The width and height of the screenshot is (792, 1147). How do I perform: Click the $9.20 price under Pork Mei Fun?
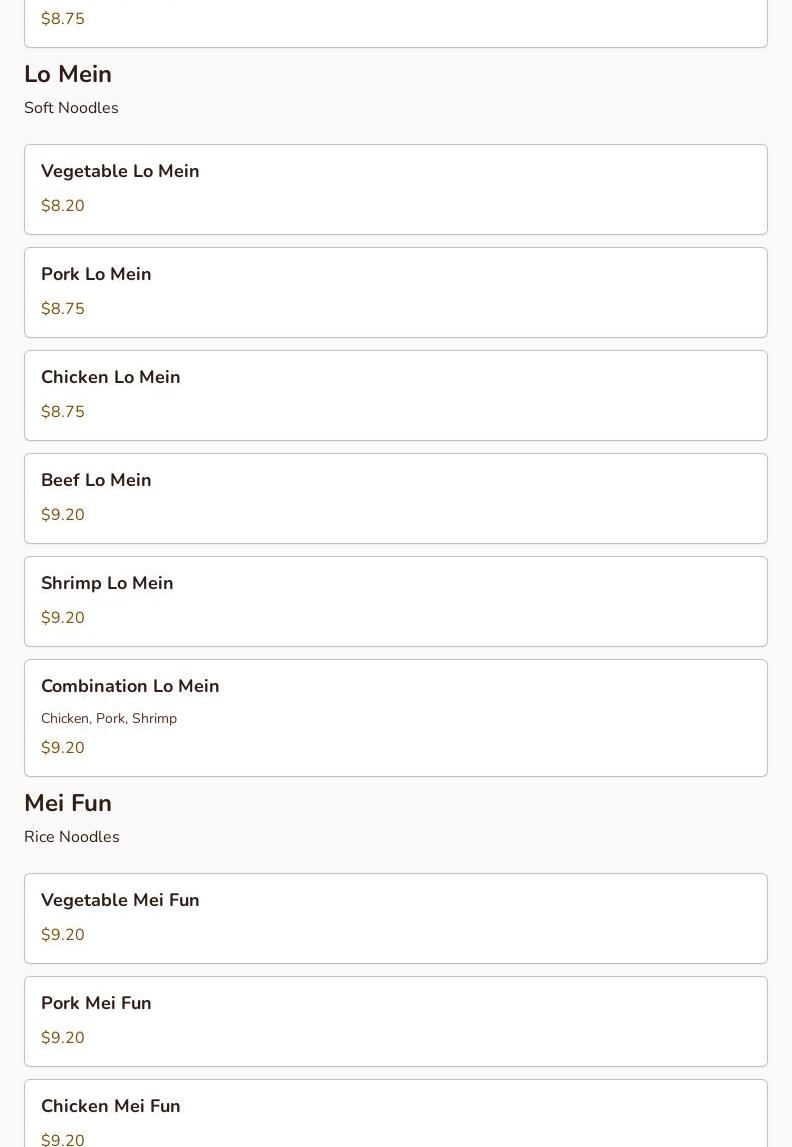63,1038
